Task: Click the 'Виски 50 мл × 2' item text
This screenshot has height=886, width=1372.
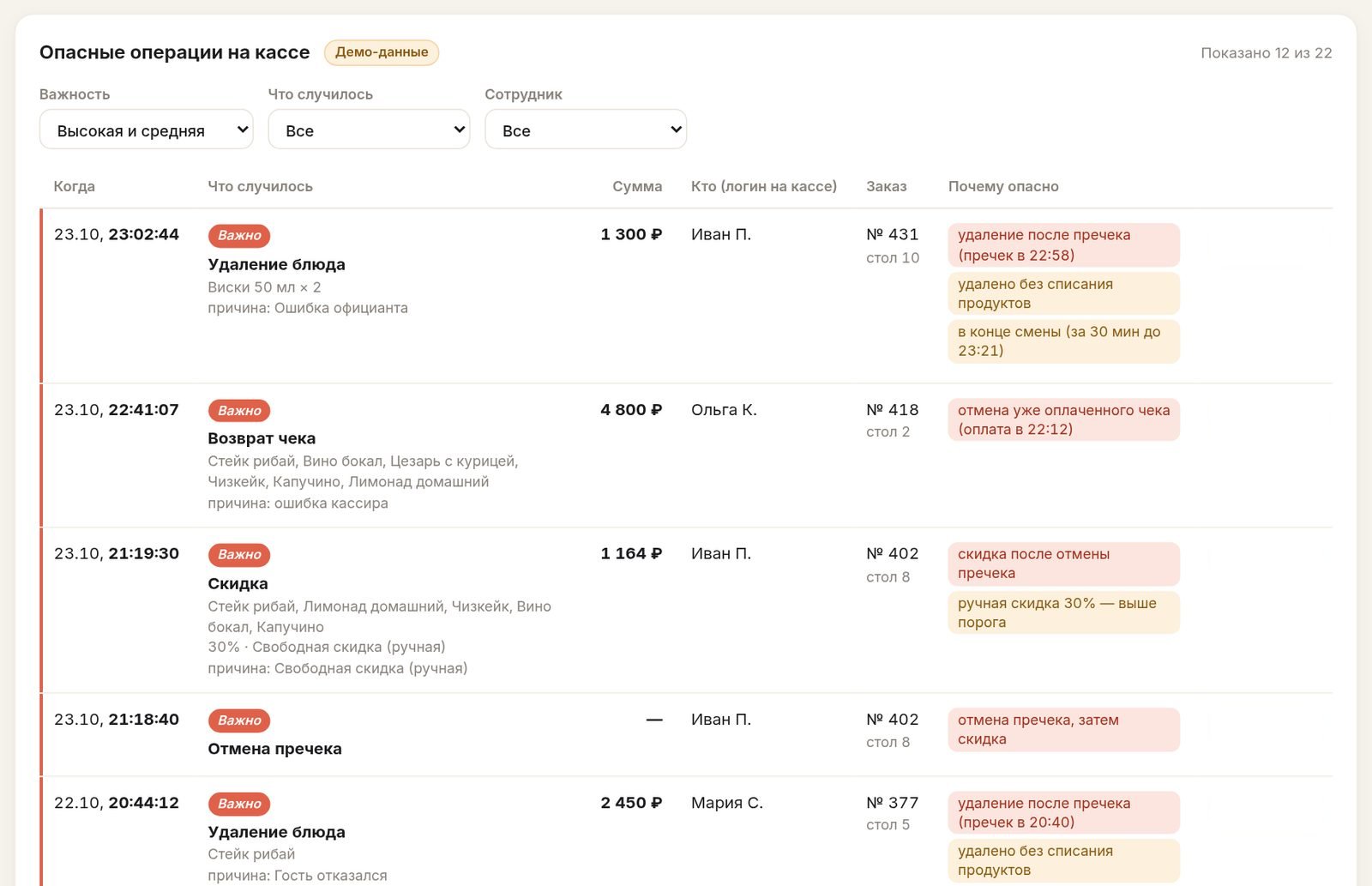Action: (x=264, y=287)
